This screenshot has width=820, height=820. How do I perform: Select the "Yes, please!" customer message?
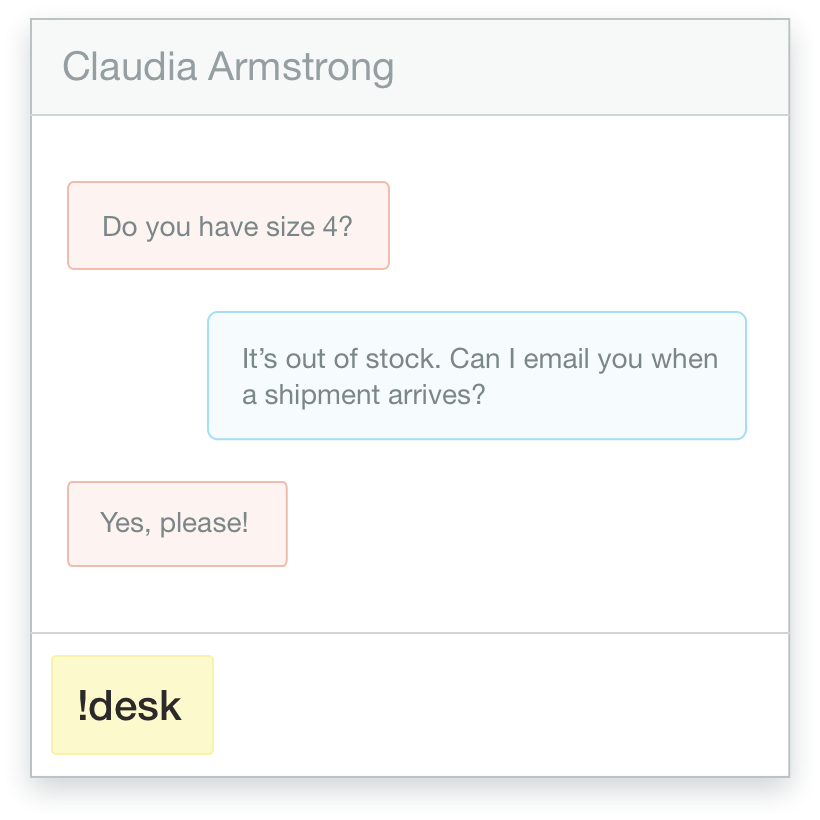tap(176, 523)
